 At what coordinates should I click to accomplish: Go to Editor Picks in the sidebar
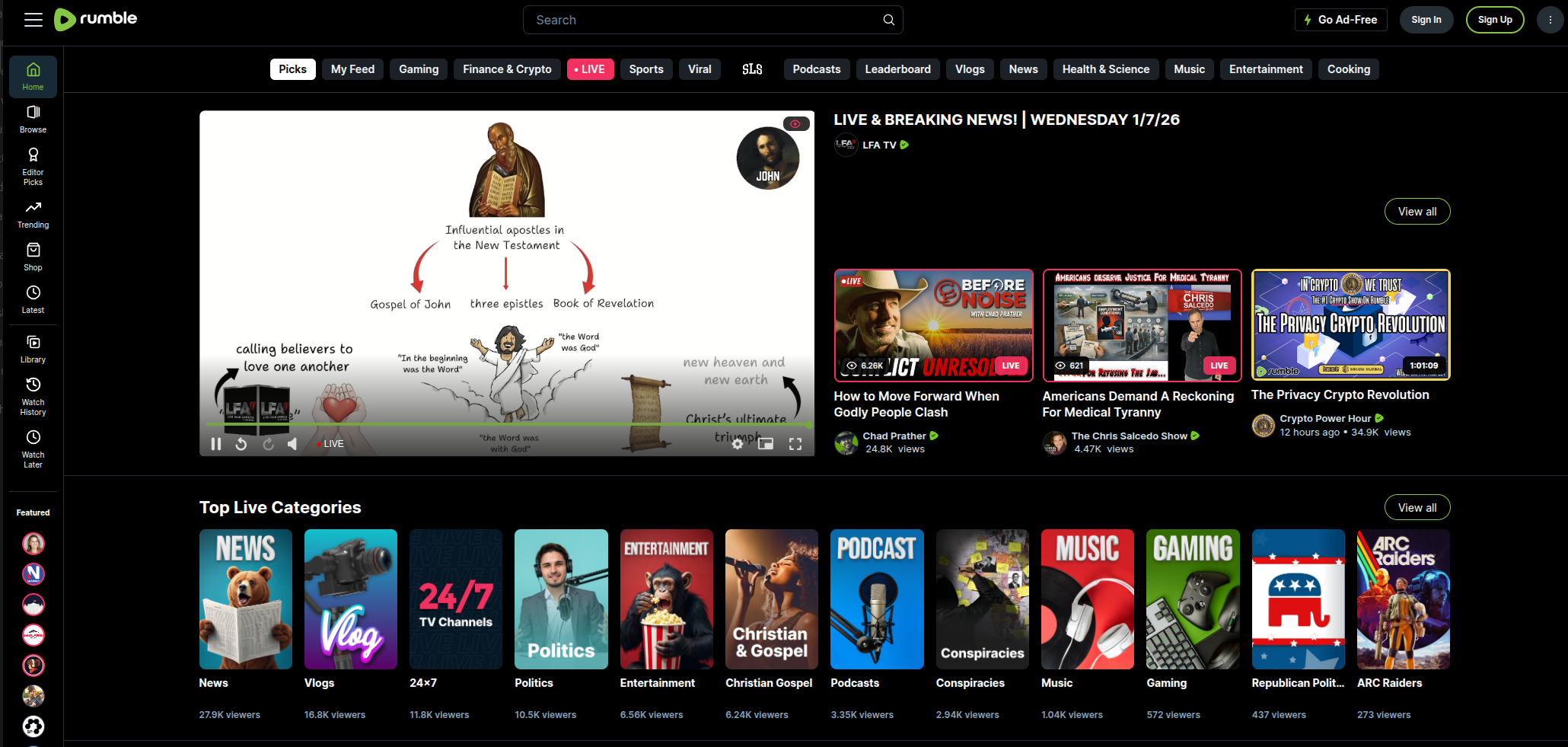(x=33, y=165)
